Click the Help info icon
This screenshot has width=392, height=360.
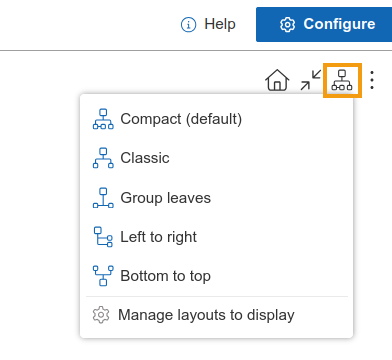point(188,25)
